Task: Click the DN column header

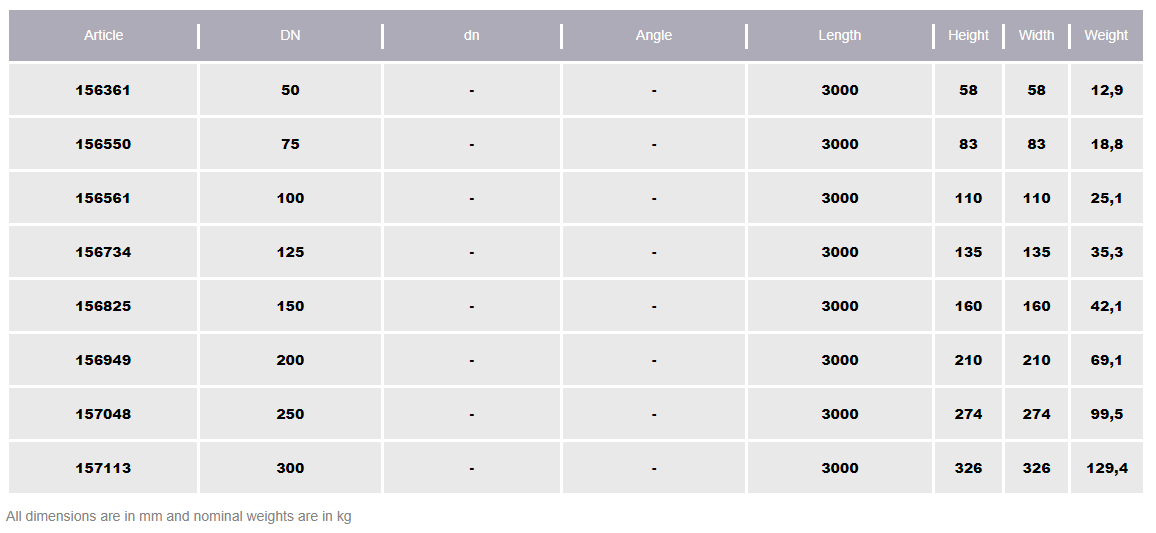Action: click(x=290, y=36)
